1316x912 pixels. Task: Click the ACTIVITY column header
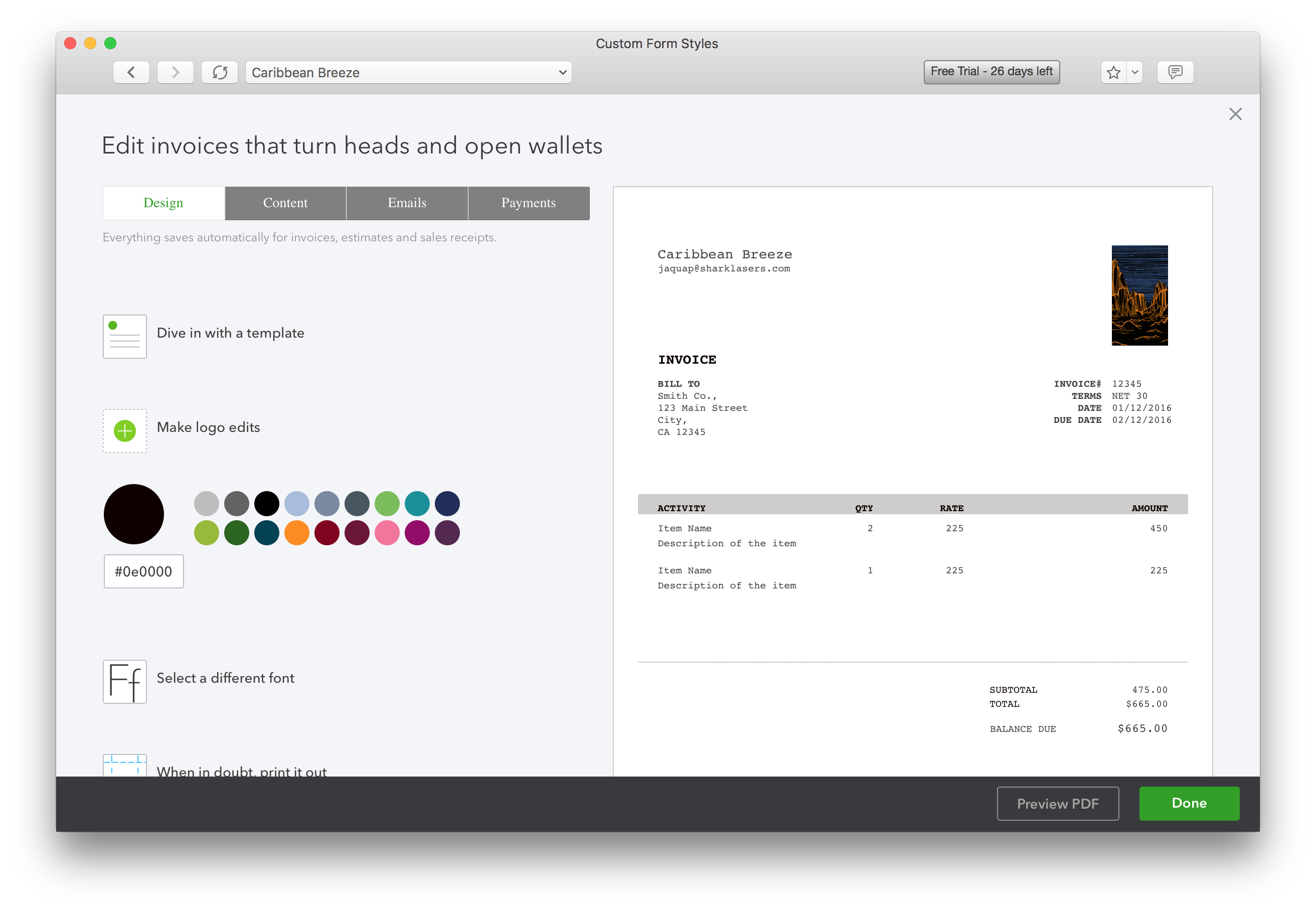682,508
